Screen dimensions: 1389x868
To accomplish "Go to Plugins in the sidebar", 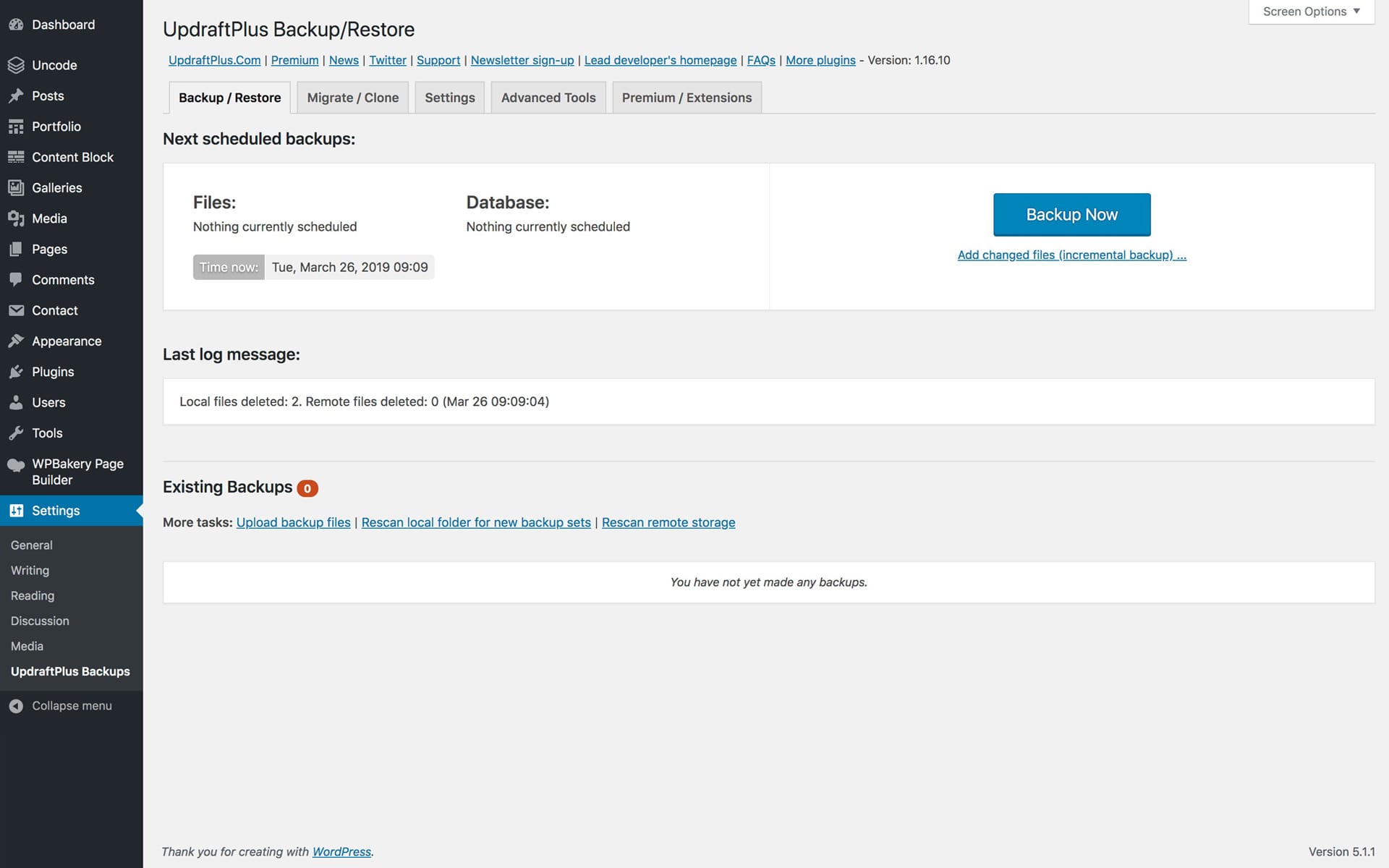I will (72, 372).
